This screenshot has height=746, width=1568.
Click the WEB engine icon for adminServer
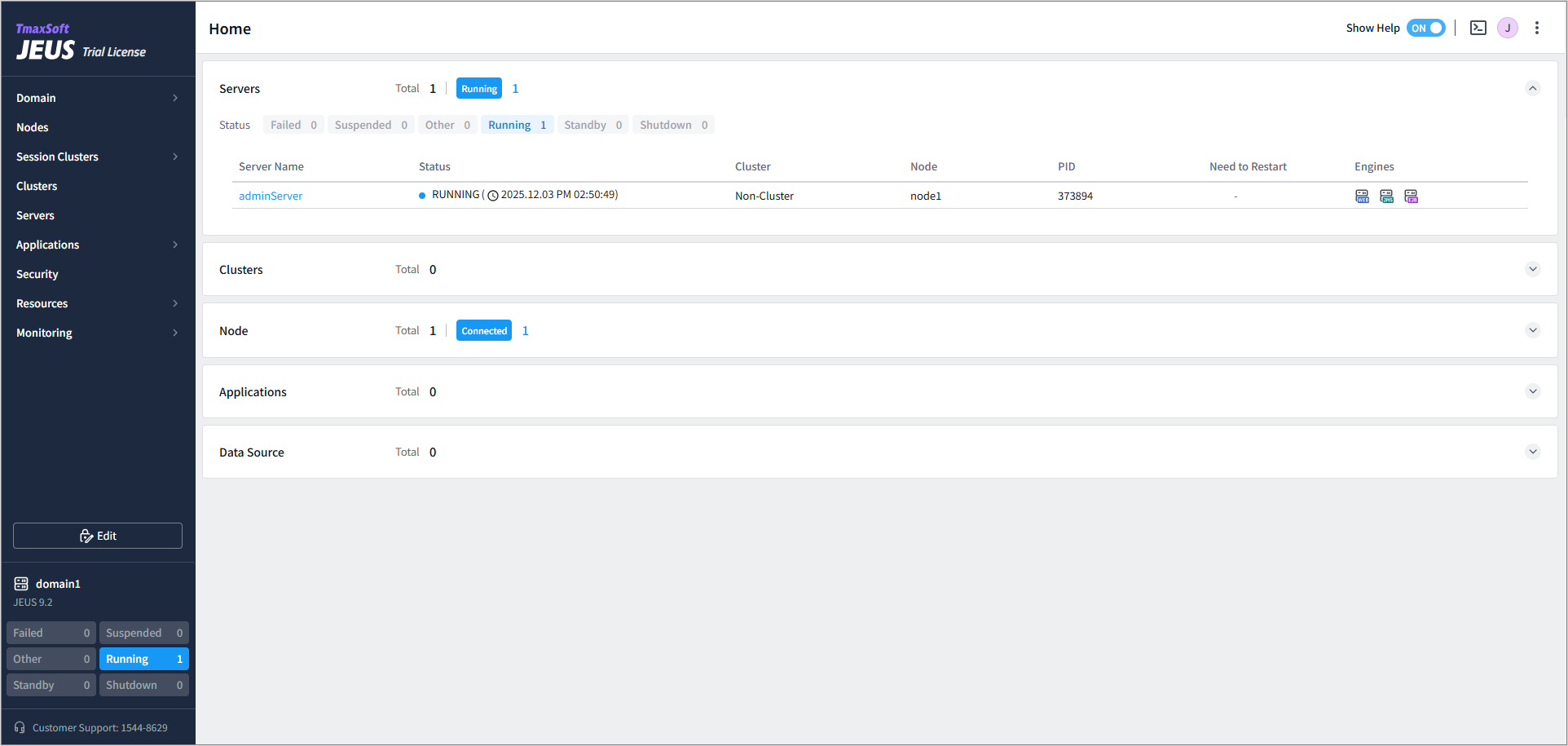pos(1362,196)
